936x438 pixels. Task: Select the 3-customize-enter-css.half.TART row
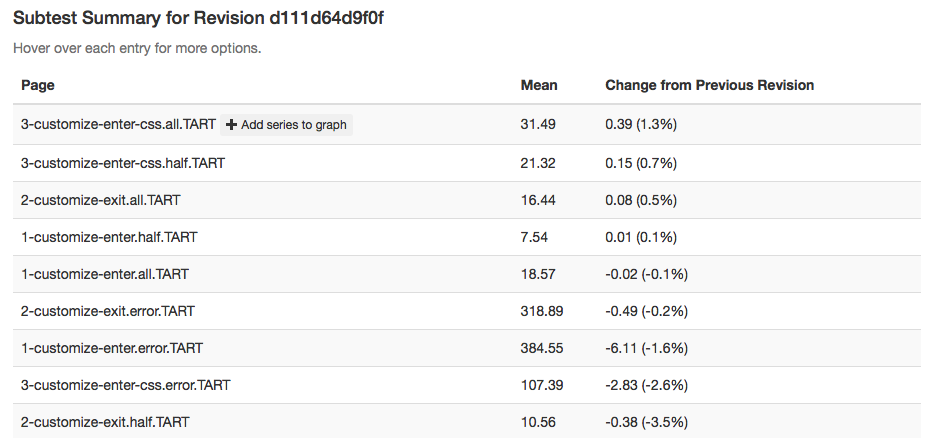(122, 163)
